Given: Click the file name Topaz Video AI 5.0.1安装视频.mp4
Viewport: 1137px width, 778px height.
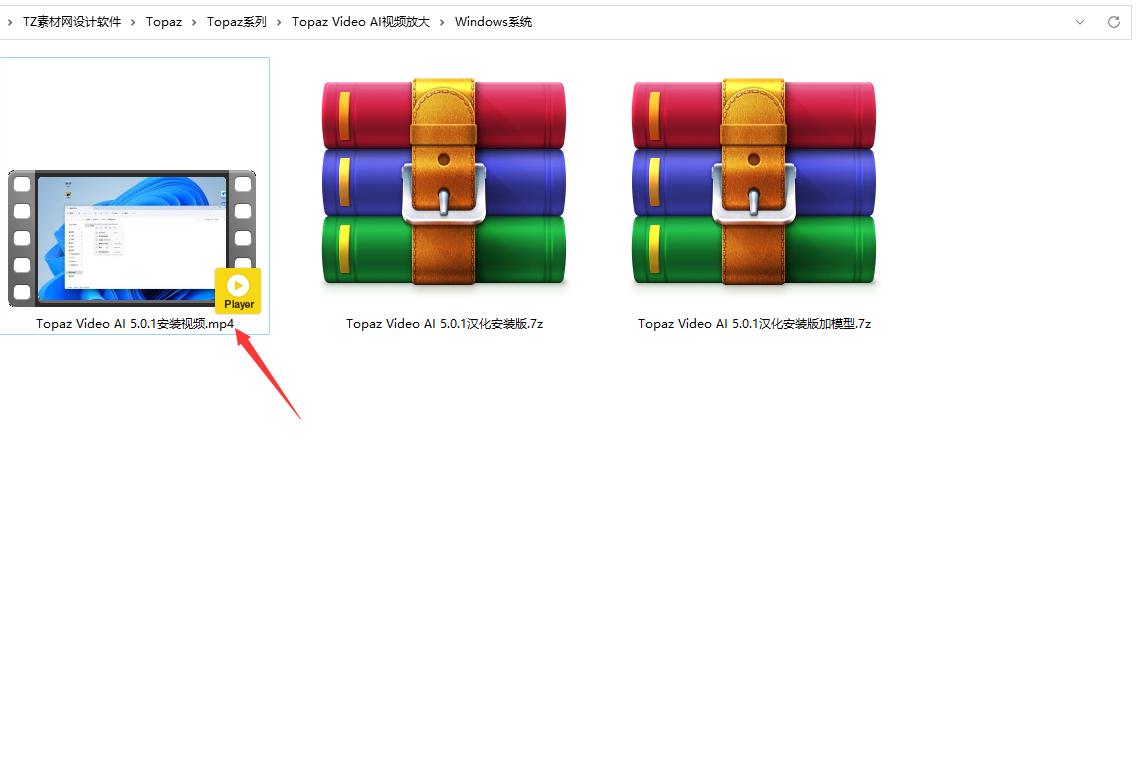Looking at the screenshot, I should pos(135,324).
